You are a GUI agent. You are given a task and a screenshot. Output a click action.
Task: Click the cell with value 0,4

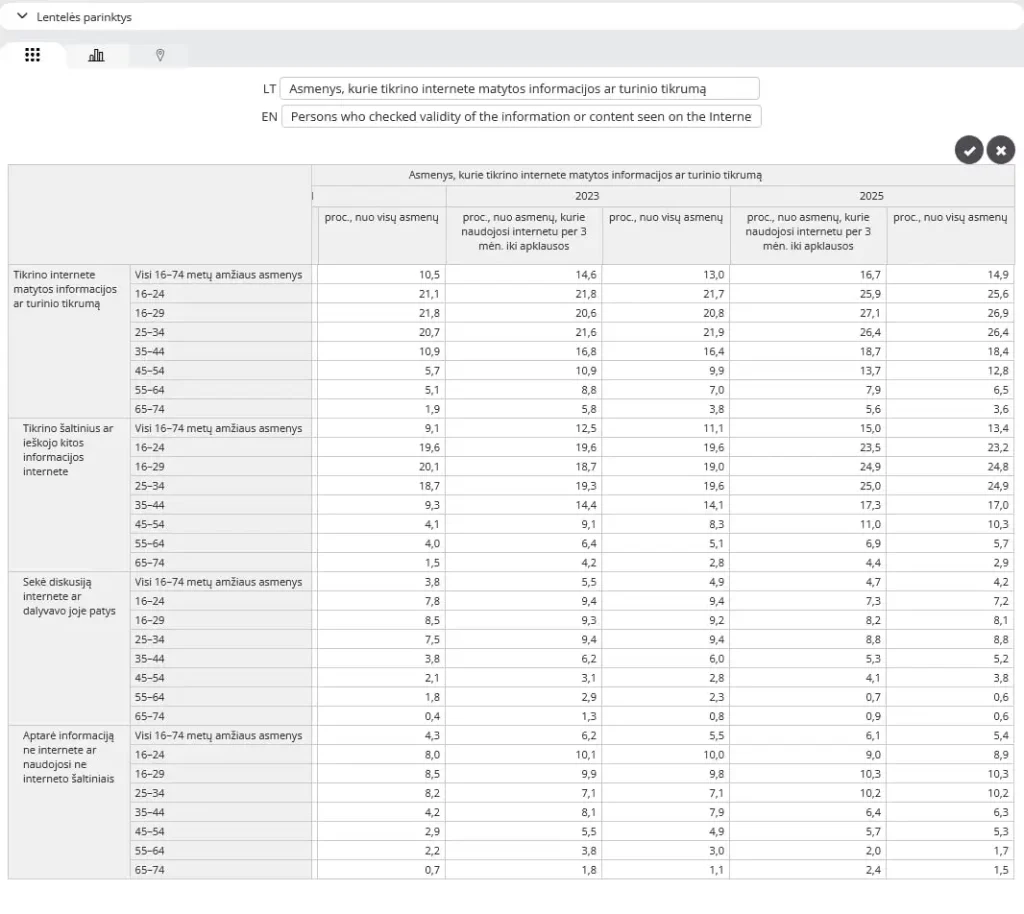[x=381, y=716]
